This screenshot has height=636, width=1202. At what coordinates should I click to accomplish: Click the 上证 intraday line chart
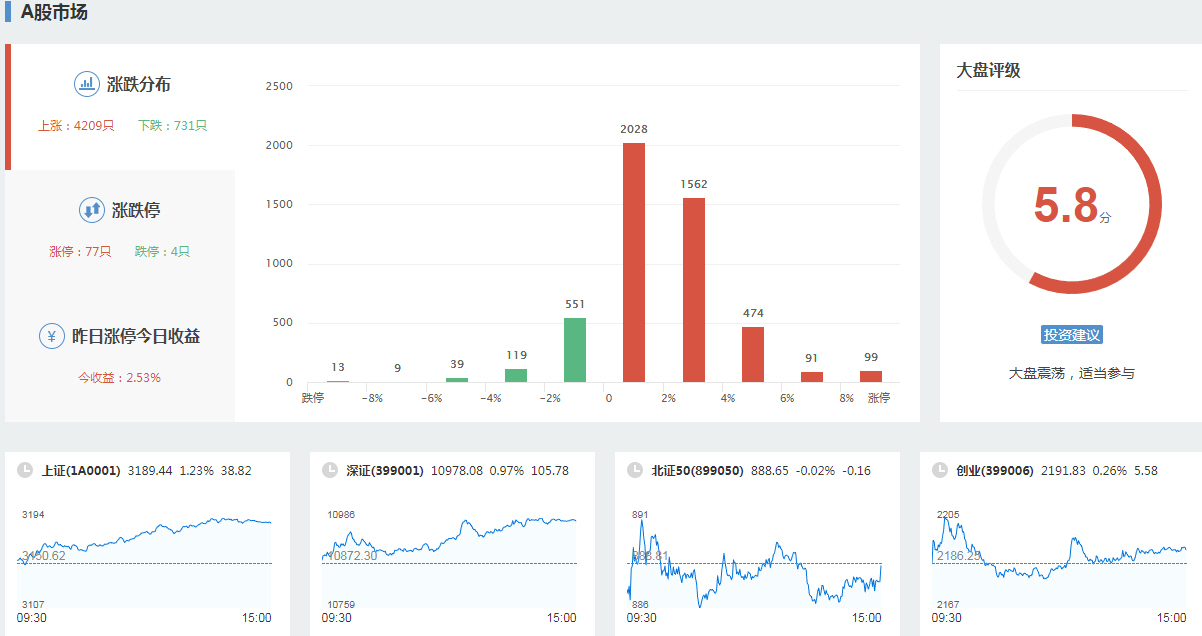point(145,560)
